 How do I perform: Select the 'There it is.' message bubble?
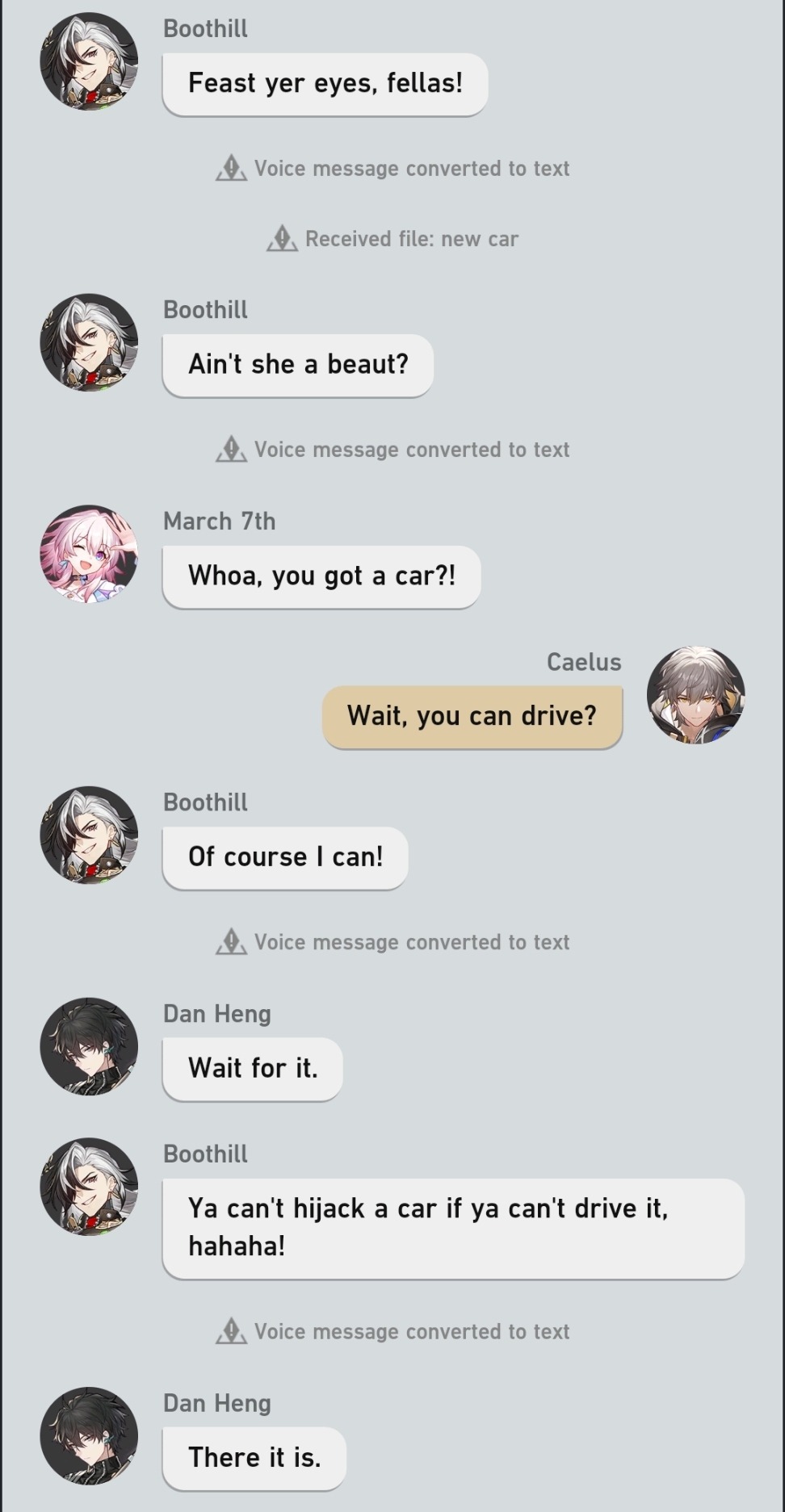coord(254,1458)
